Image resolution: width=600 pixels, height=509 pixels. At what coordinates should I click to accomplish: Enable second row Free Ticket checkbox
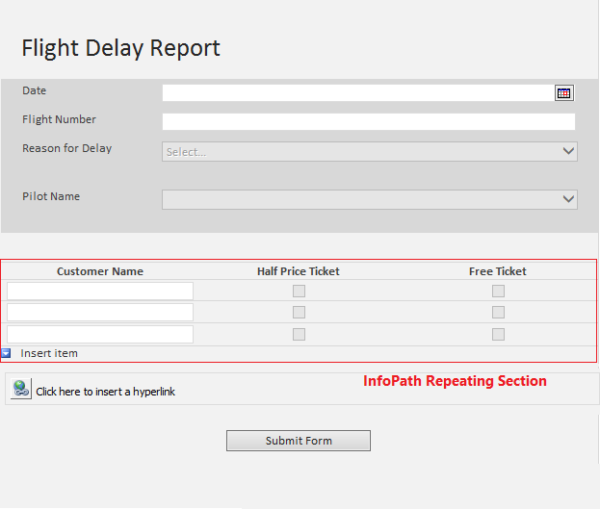[498, 312]
